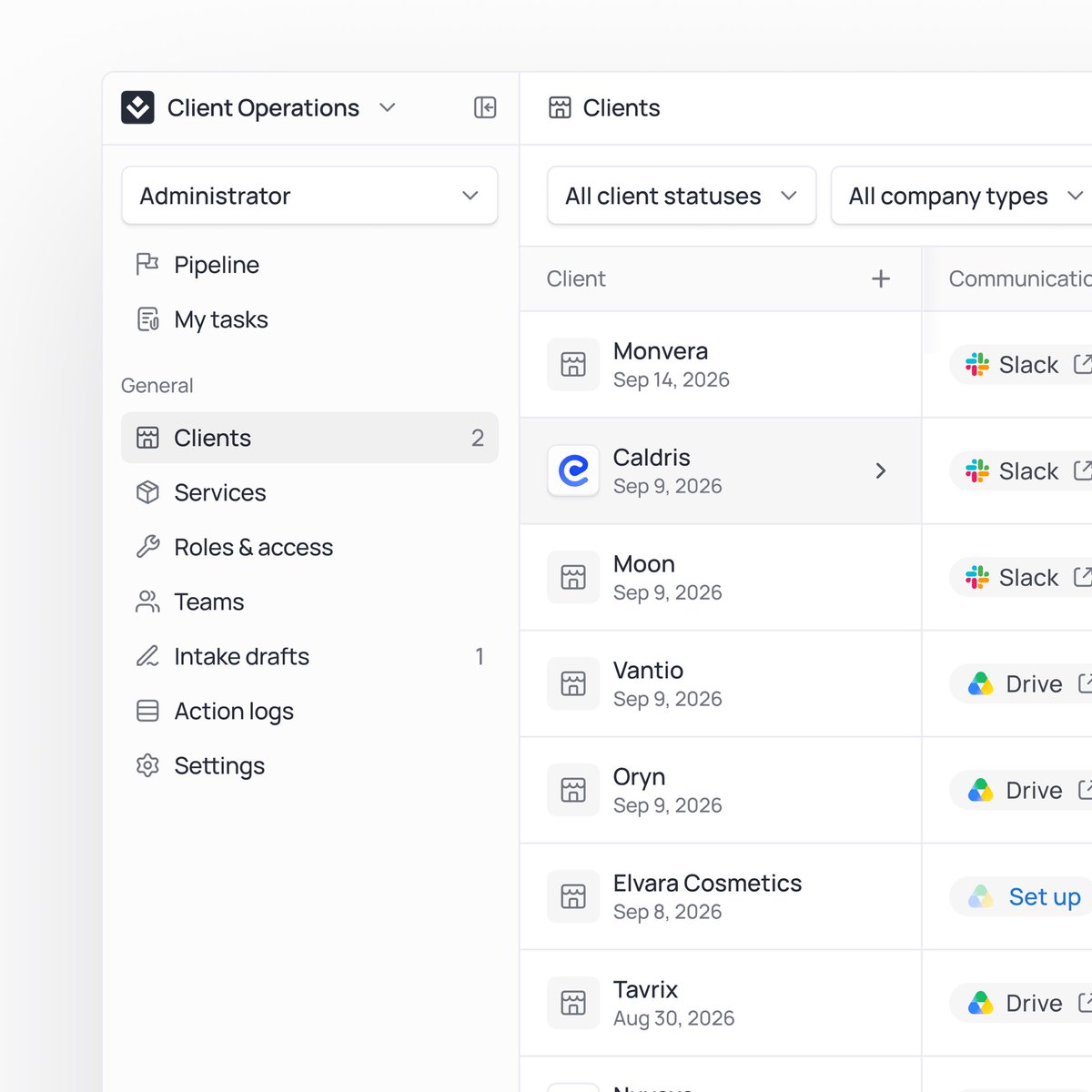The height and width of the screenshot is (1092, 1092).
Task: Open the All client statuses filter
Action: point(682,196)
